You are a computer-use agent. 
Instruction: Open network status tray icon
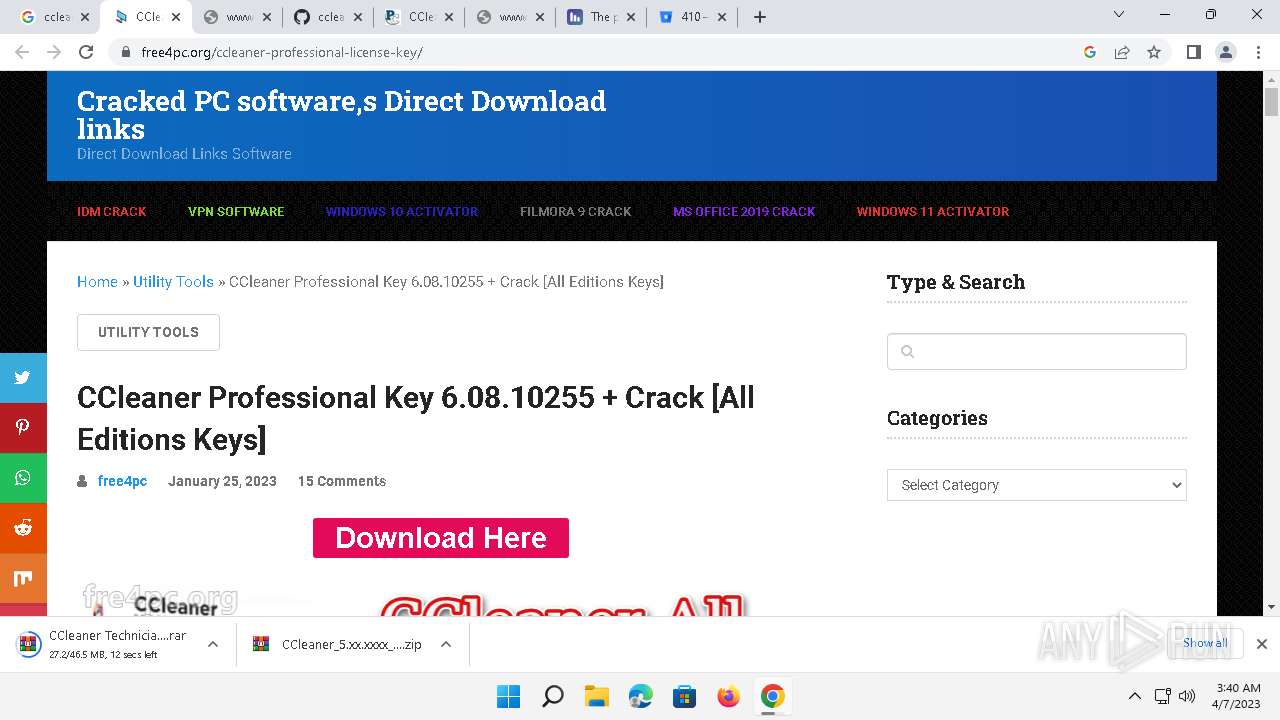coord(1163,696)
